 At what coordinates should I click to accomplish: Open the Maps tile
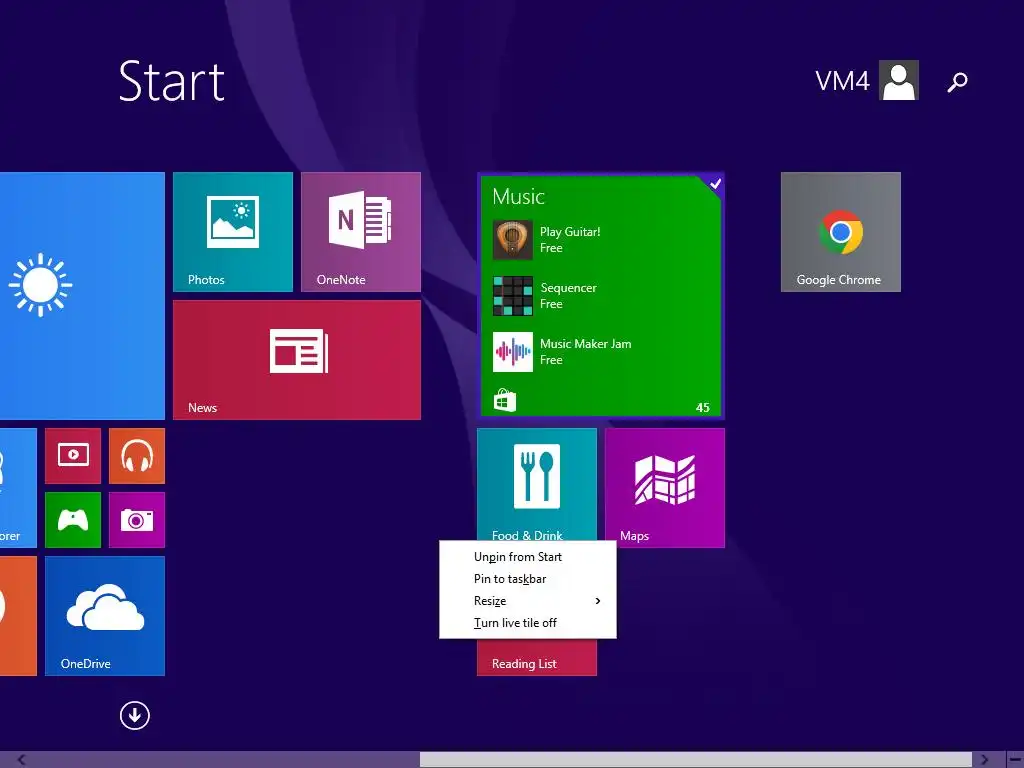click(665, 488)
